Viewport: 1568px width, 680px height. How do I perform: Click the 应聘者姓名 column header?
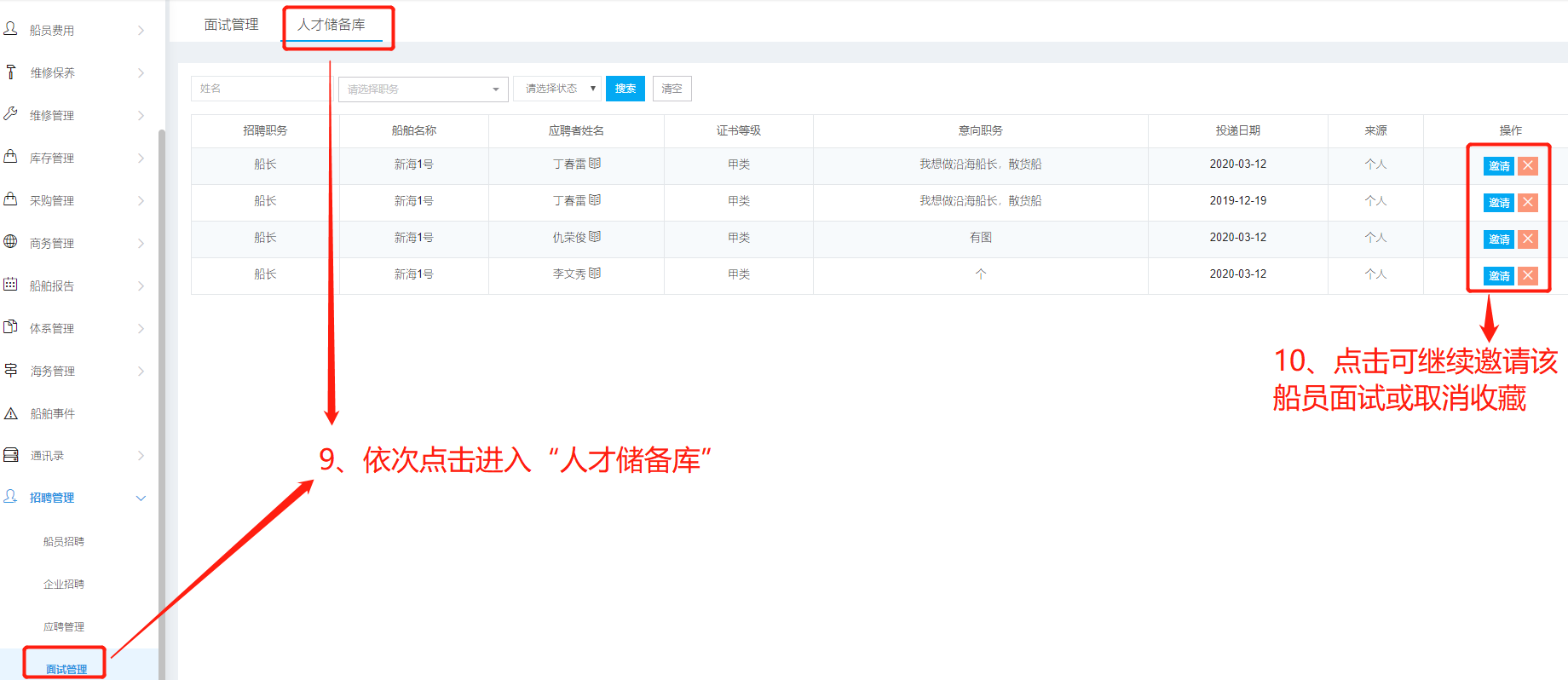(x=576, y=130)
